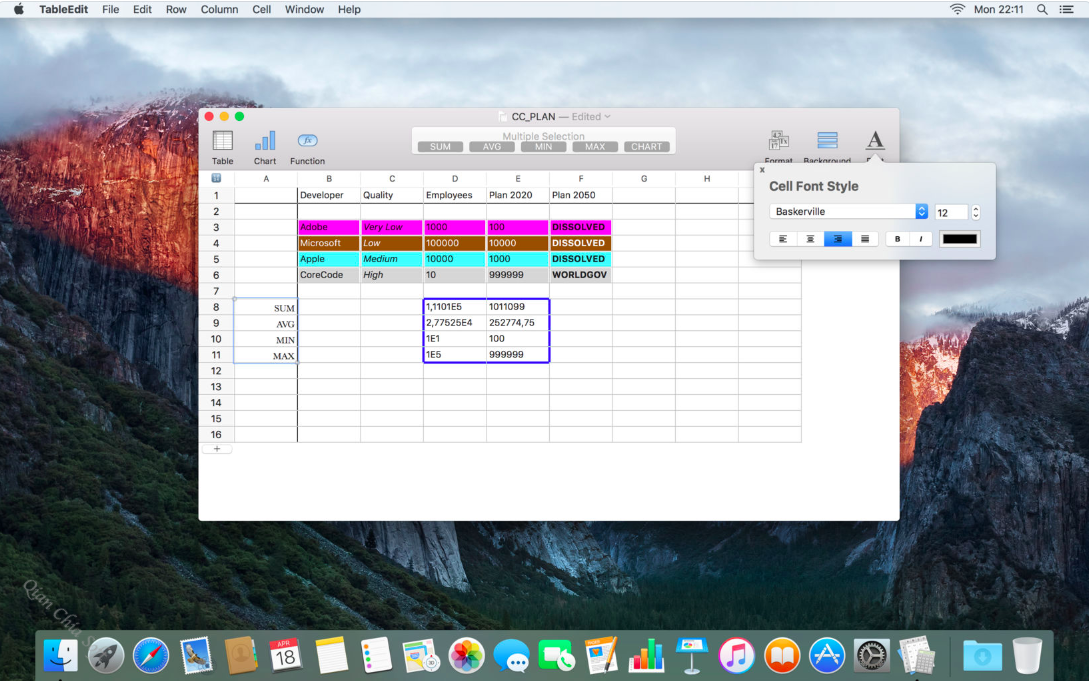Open Trash in the Dock
The width and height of the screenshot is (1089, 681).
(1026, 655)
